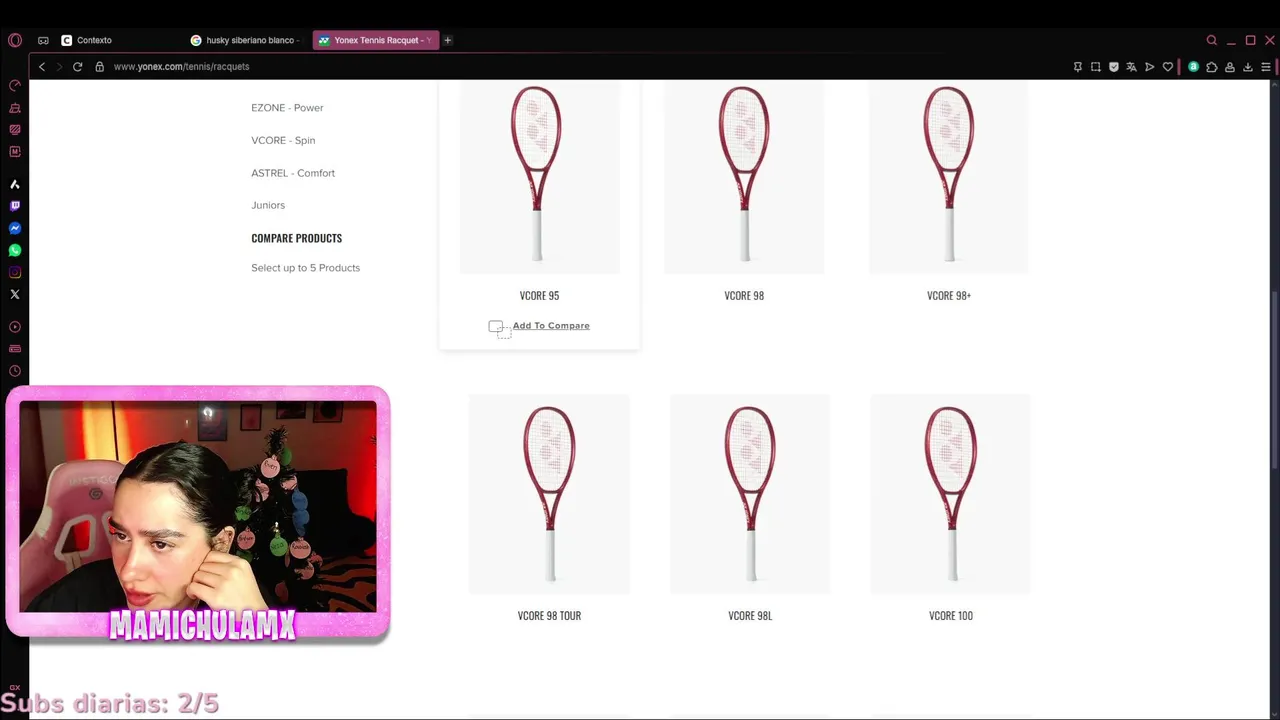This screenshot has height=720, width=1280.
Task: Click the VCORE 98 TOUR racquet image
Action: (549, 494)
